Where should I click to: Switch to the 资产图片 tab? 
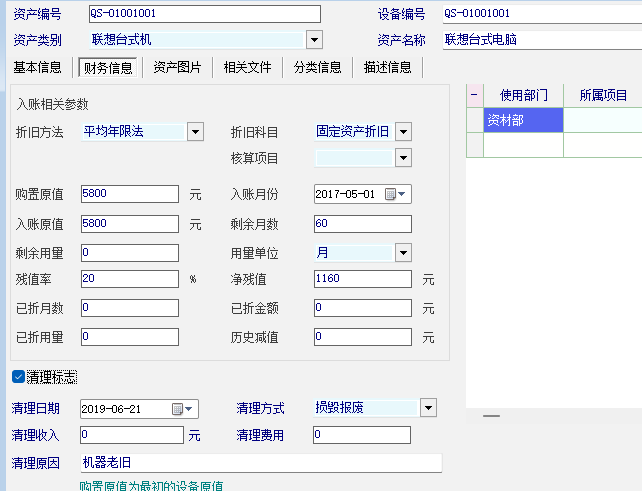click(177, 67)
